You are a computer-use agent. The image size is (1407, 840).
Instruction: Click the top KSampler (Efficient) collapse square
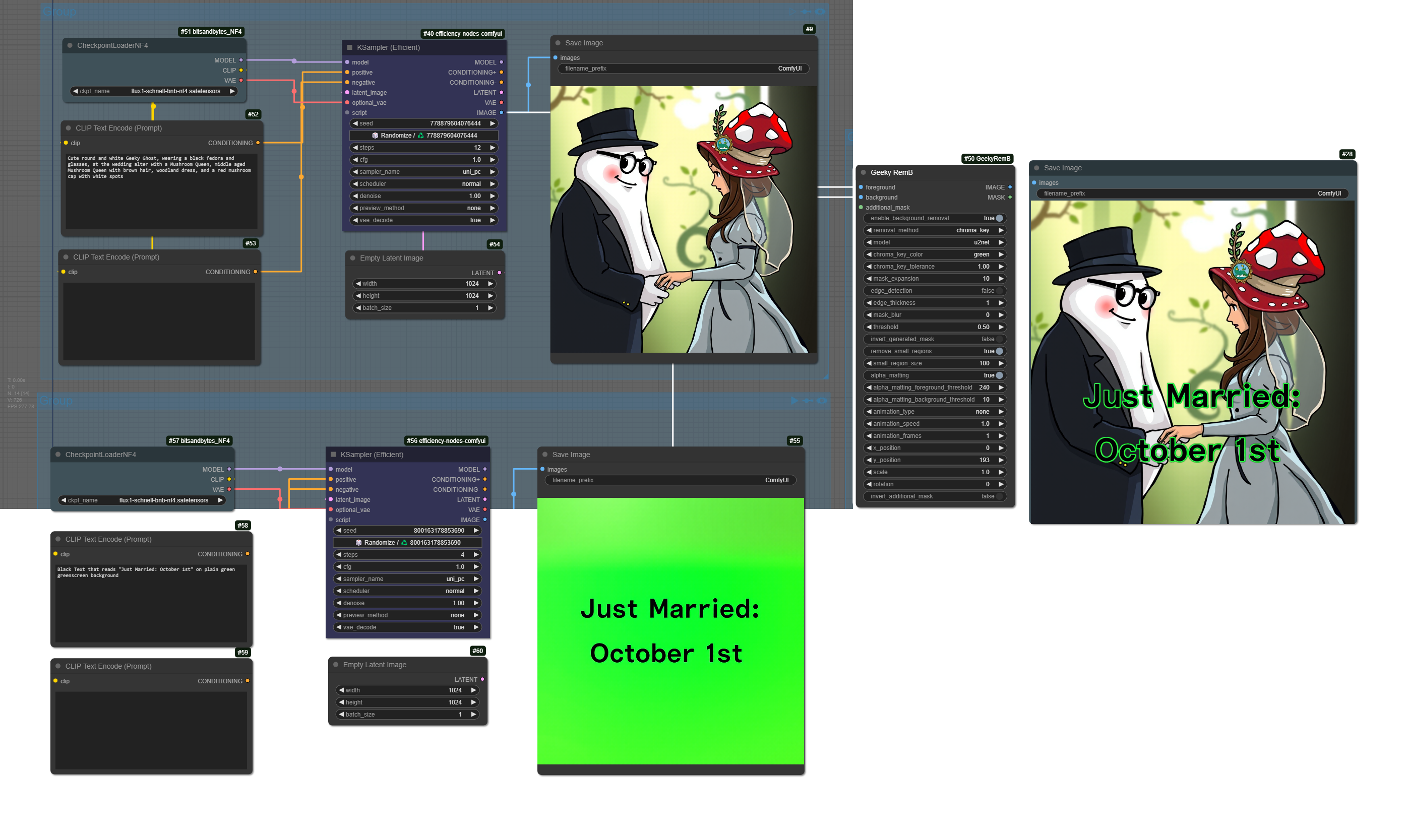tap(349, 47)
